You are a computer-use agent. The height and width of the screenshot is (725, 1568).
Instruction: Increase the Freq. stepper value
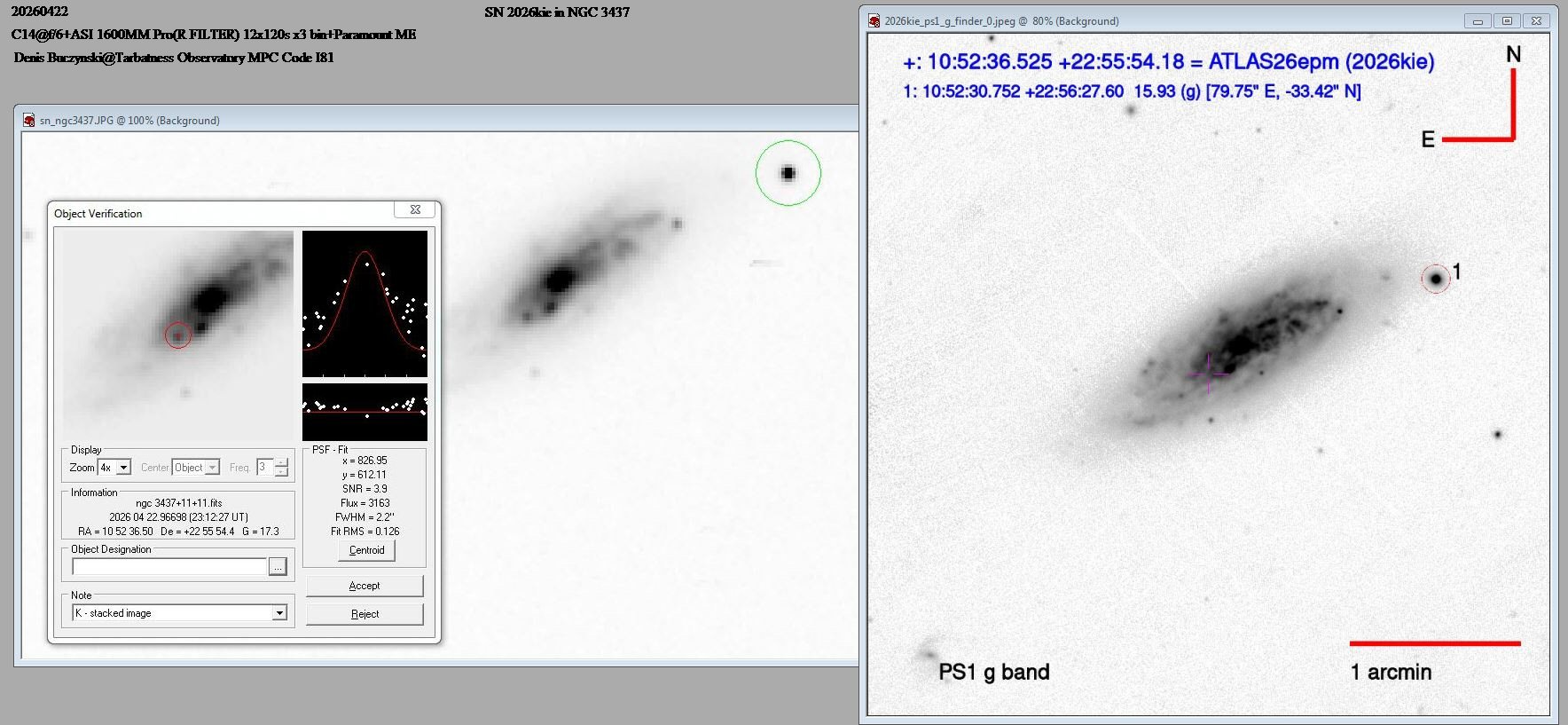point(281,463)
